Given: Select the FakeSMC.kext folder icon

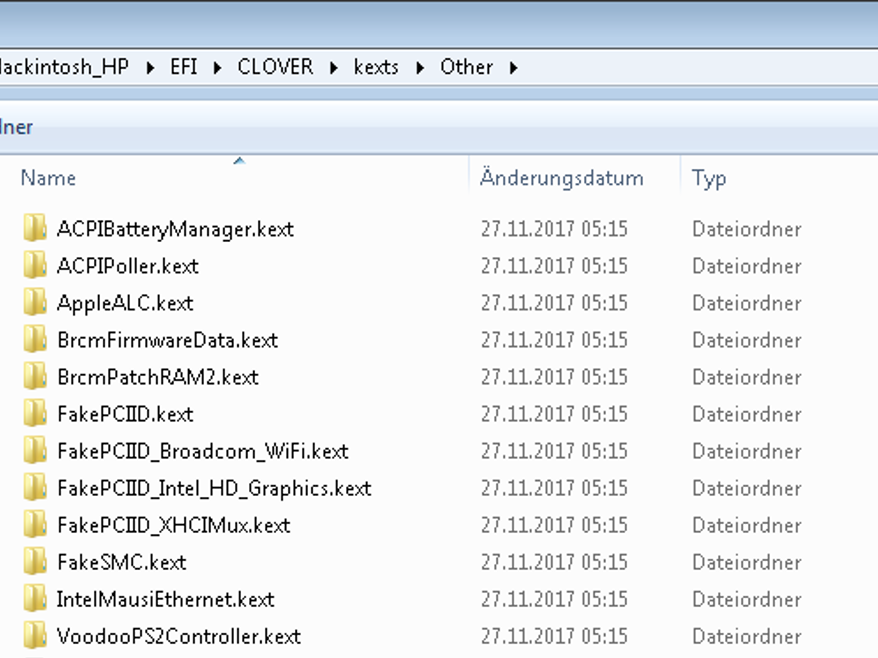Looking at the screenshot, I should tap(35, 562).
